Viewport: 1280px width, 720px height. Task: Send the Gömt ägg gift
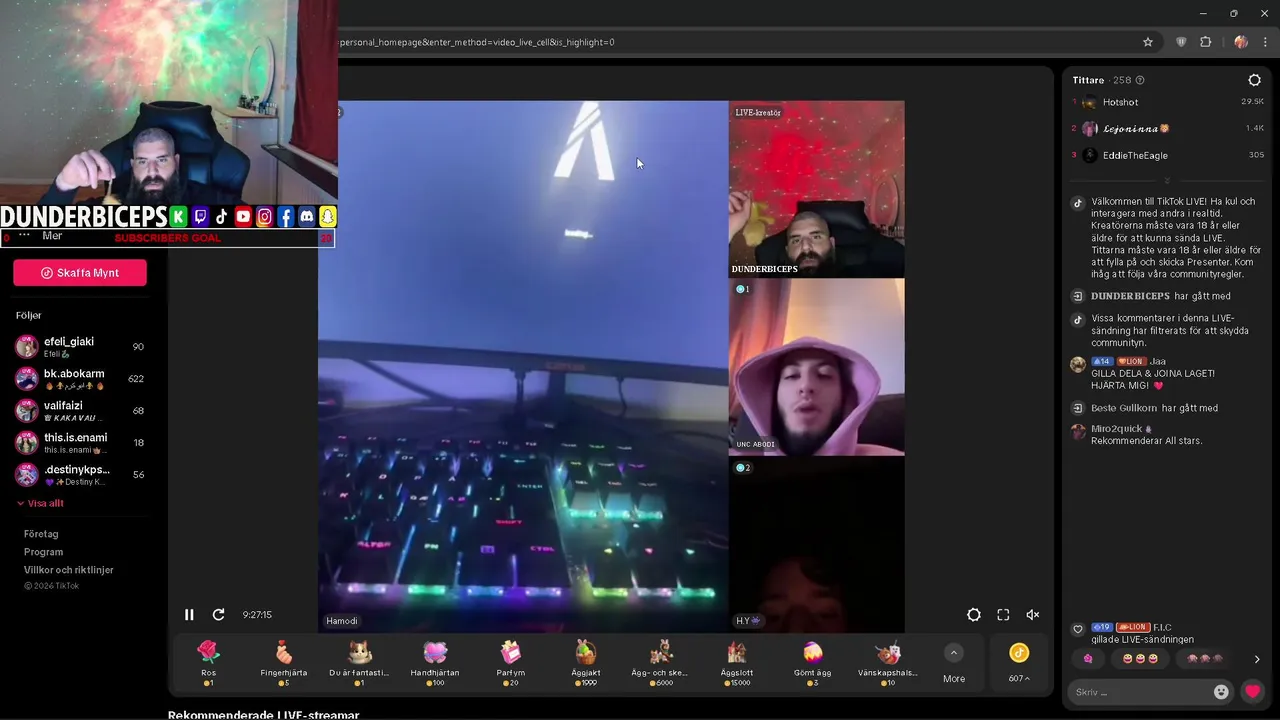(812, 663)
